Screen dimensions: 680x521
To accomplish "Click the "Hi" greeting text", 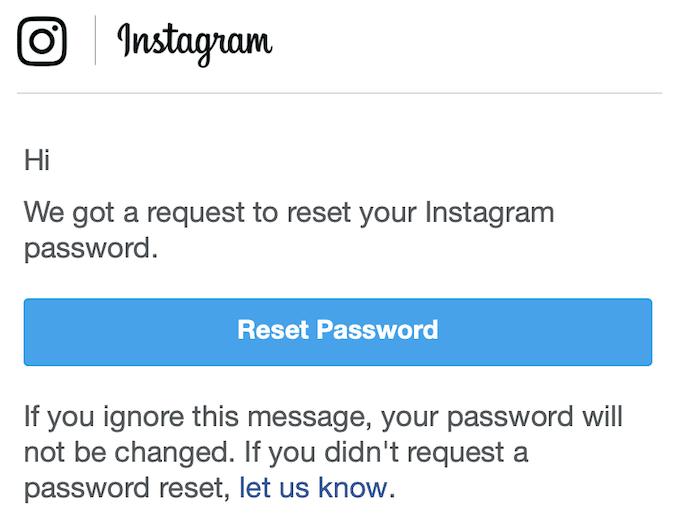I will tap(37, 159).
